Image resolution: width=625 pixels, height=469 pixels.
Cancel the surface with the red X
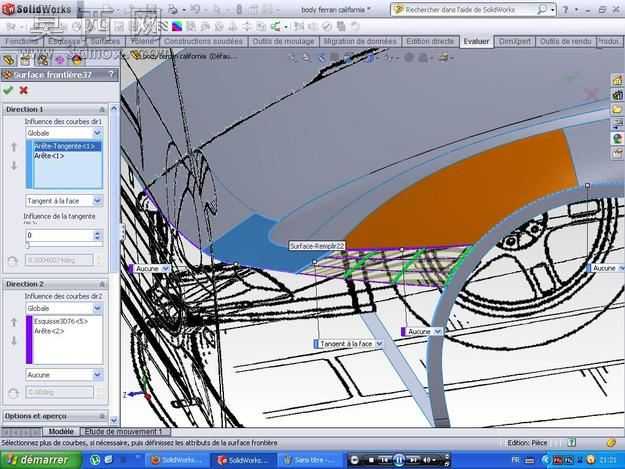click(x=24, y=90)
